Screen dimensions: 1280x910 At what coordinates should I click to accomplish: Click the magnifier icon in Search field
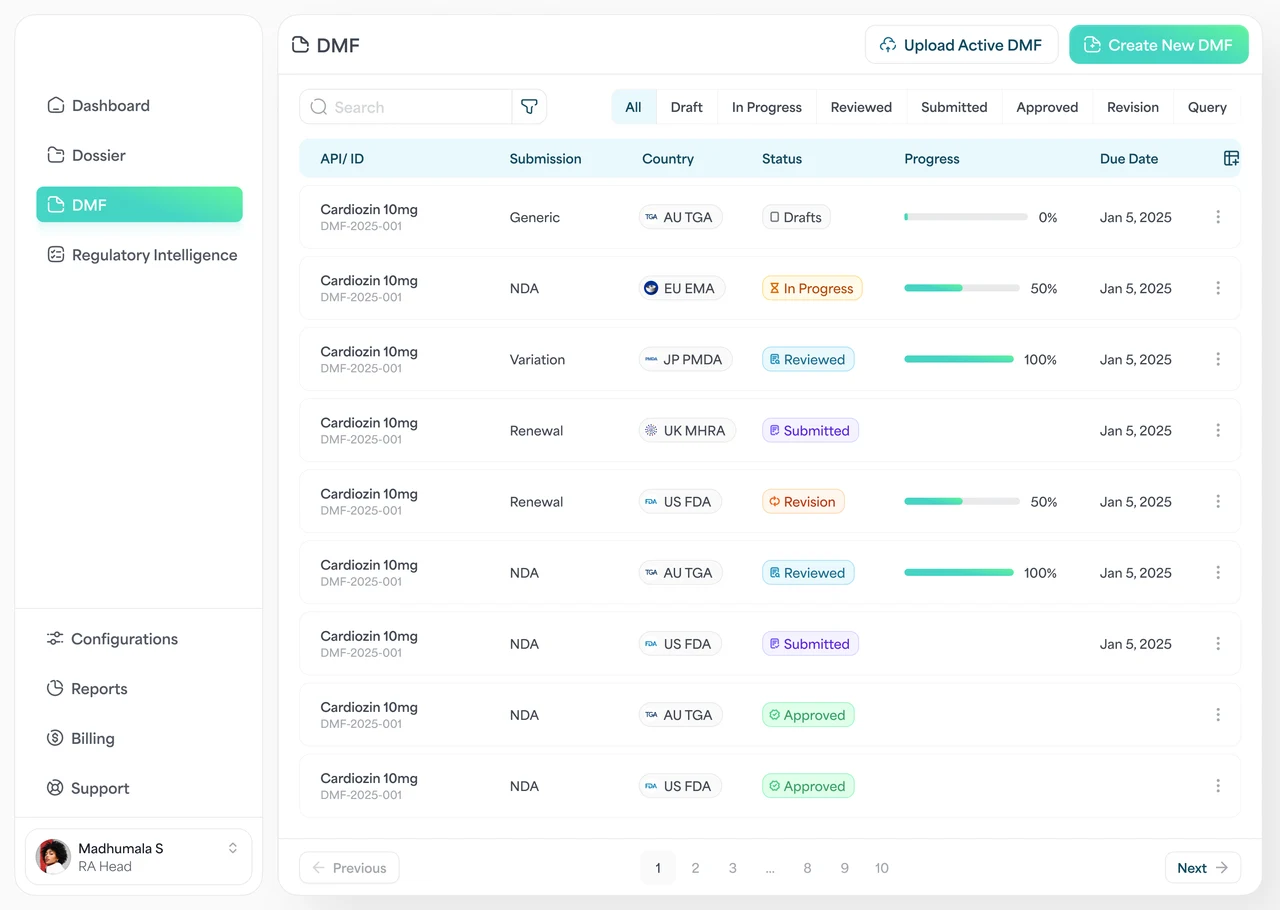pyautogui.click(x=319, y=107)
